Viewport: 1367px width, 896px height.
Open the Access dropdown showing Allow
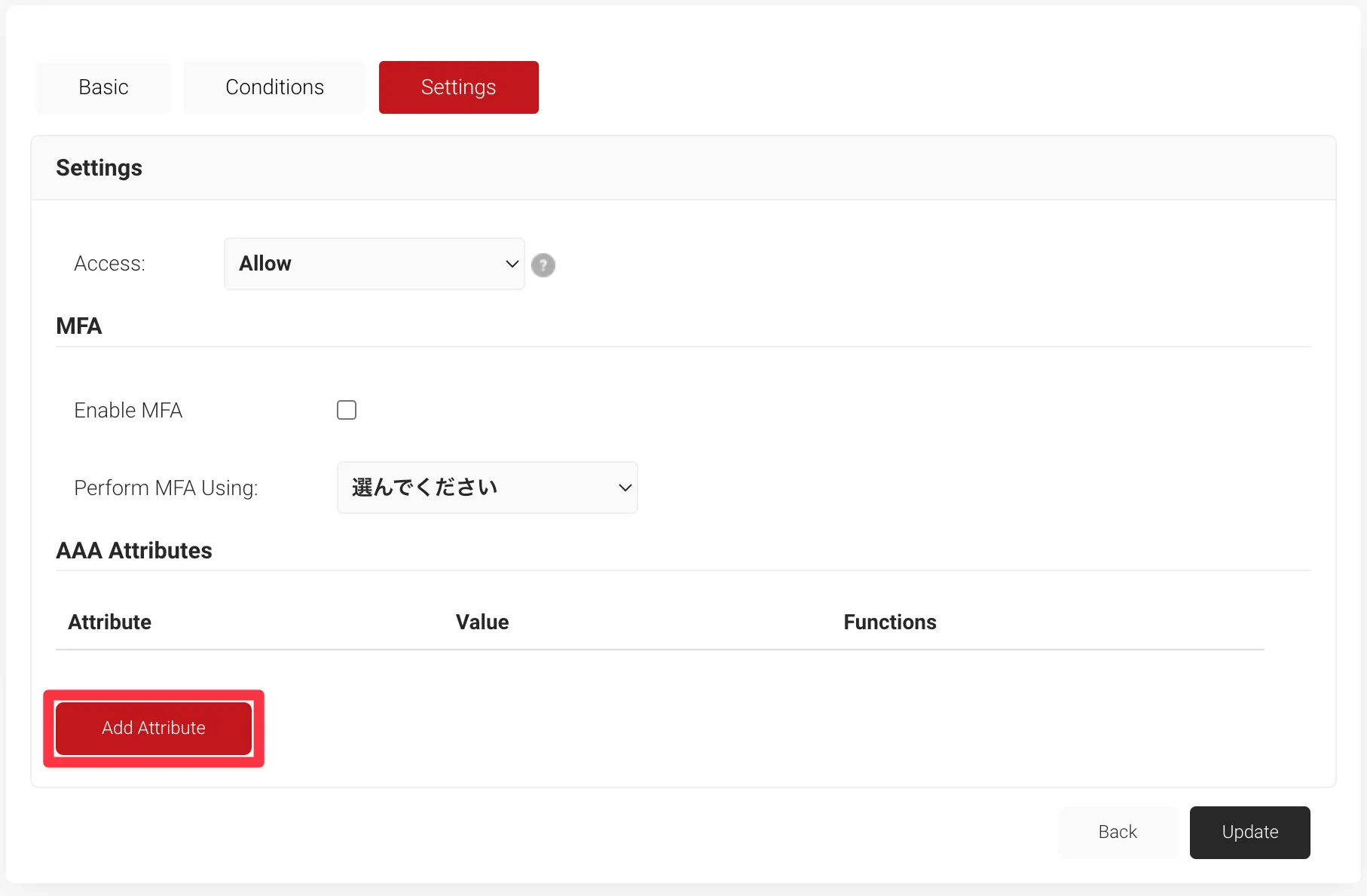(x=373, y=264)
